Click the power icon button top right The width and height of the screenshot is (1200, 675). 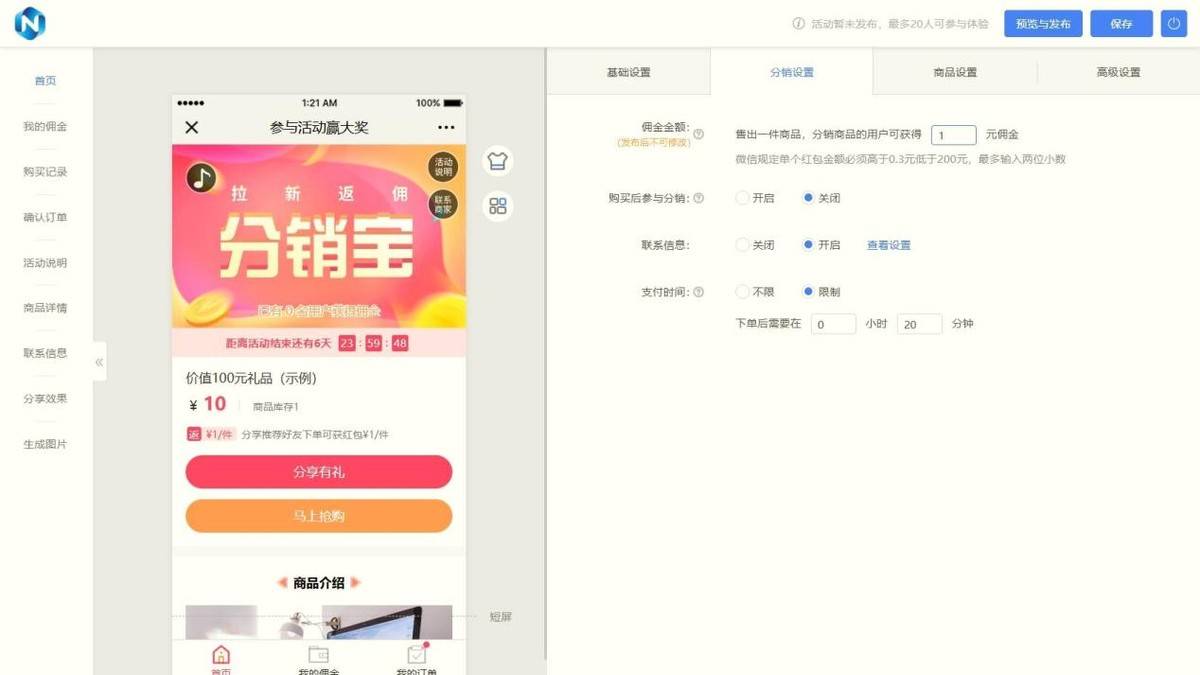coord(1174,24)
